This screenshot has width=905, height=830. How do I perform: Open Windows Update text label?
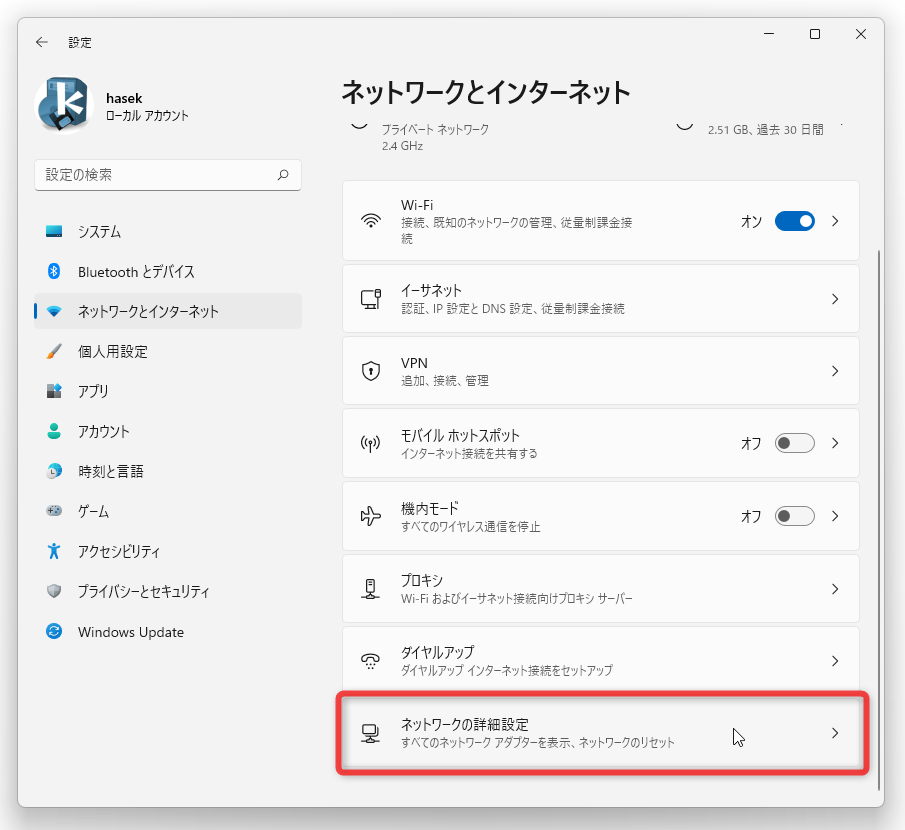click(131, 632)
